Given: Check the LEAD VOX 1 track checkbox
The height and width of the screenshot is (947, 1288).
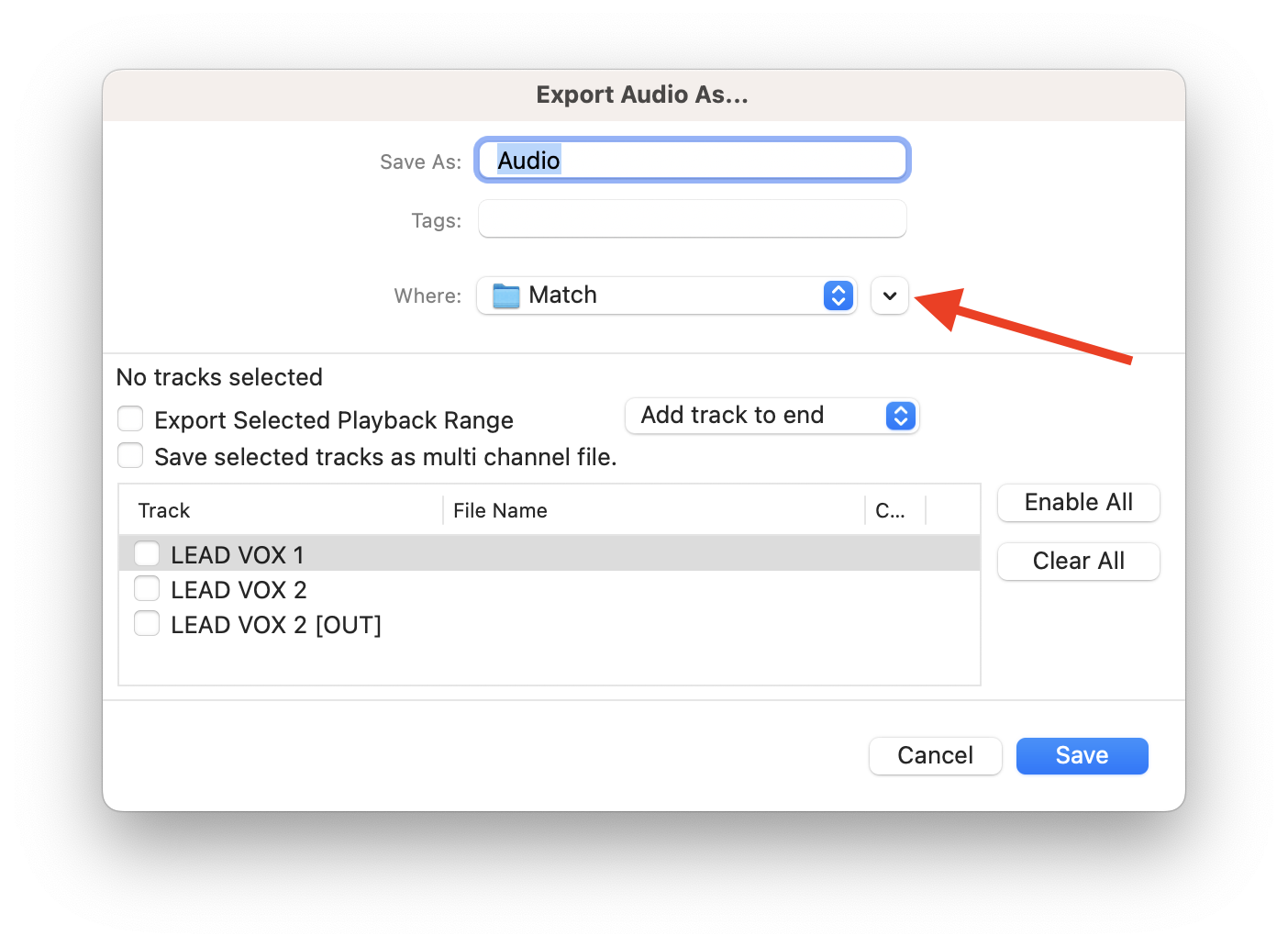Looking at the screenshot, I should pos(147,554).
